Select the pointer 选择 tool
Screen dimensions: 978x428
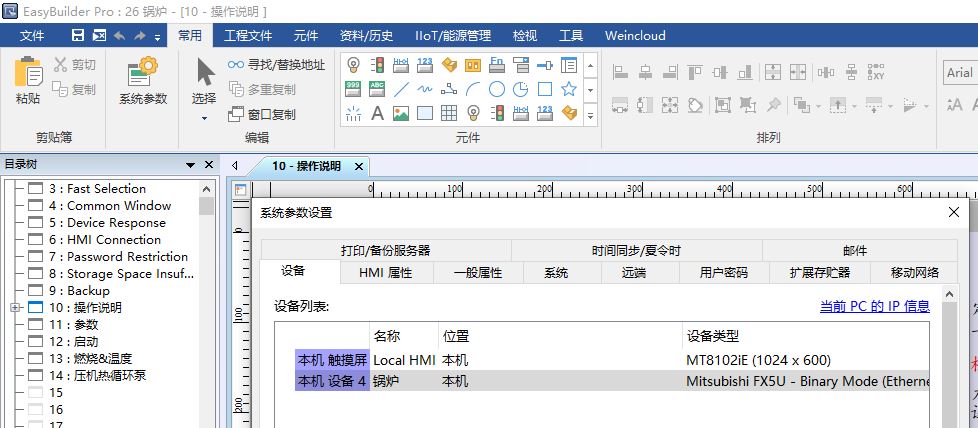tap(204, 81)
